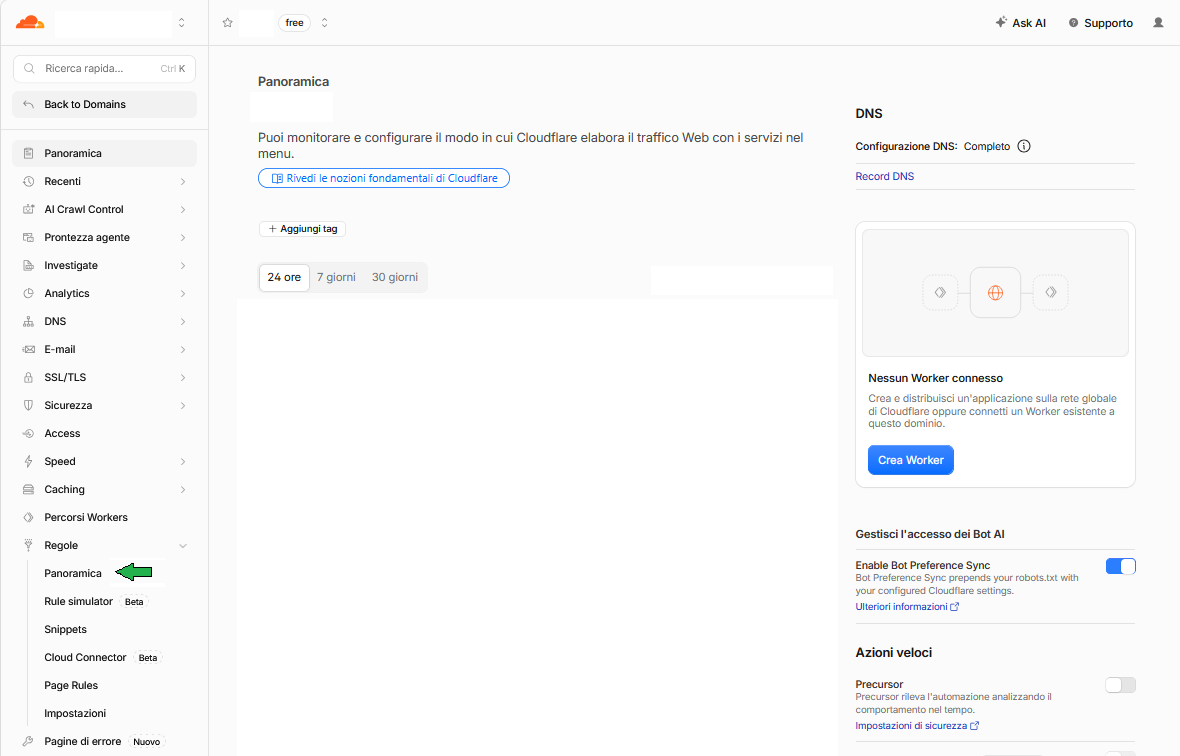This screenshot has height=756, width=1180.
Task: Expand the Caching chevron
Action: (183, 490)
